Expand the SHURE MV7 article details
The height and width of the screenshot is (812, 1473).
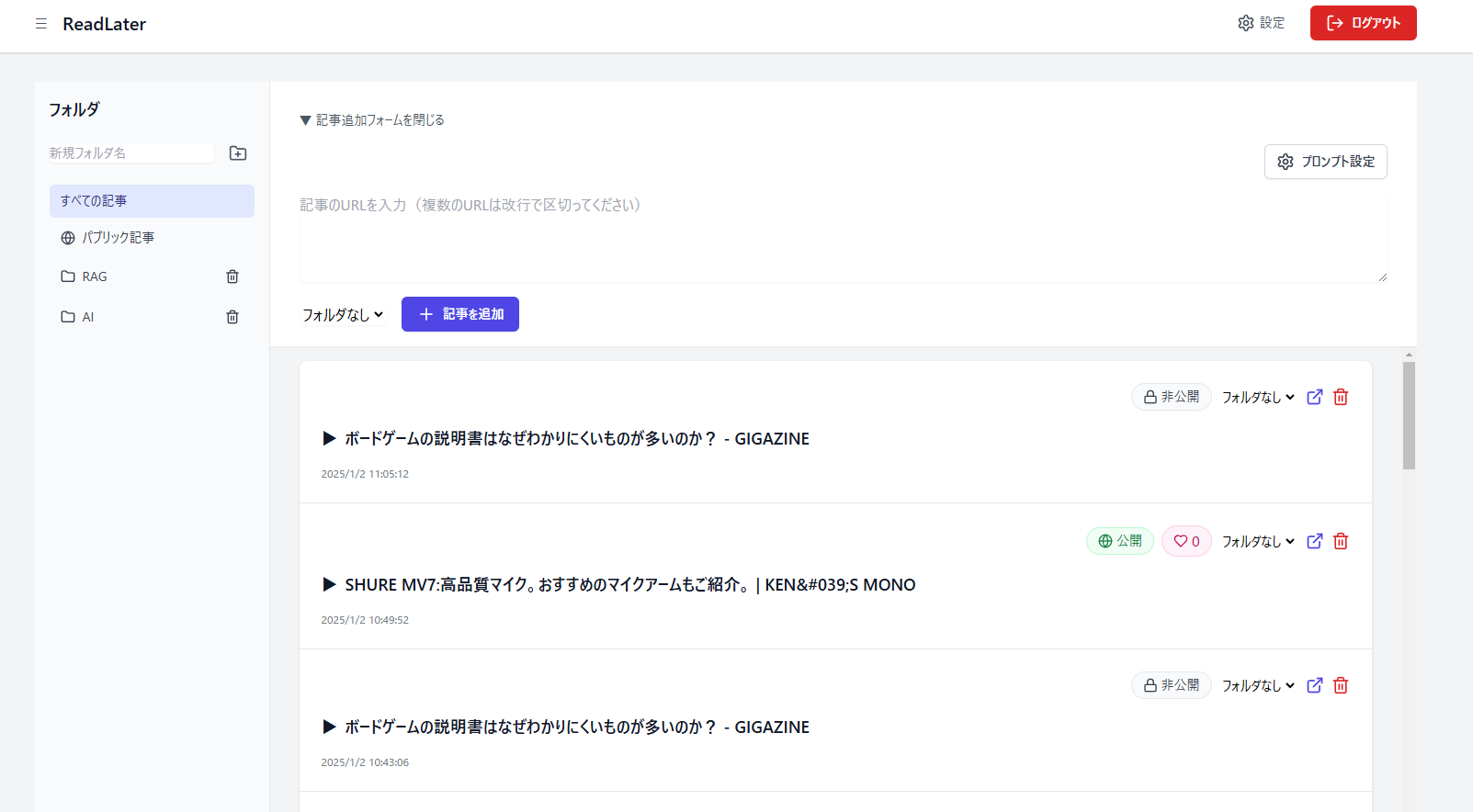[330, 585]
